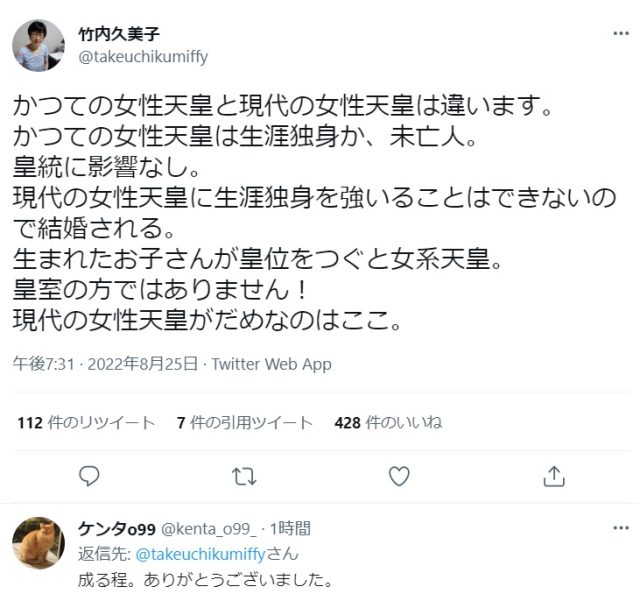Click the @takeuchikumiffy handle under the name
The image size is (640, 601).
(143, 57)
